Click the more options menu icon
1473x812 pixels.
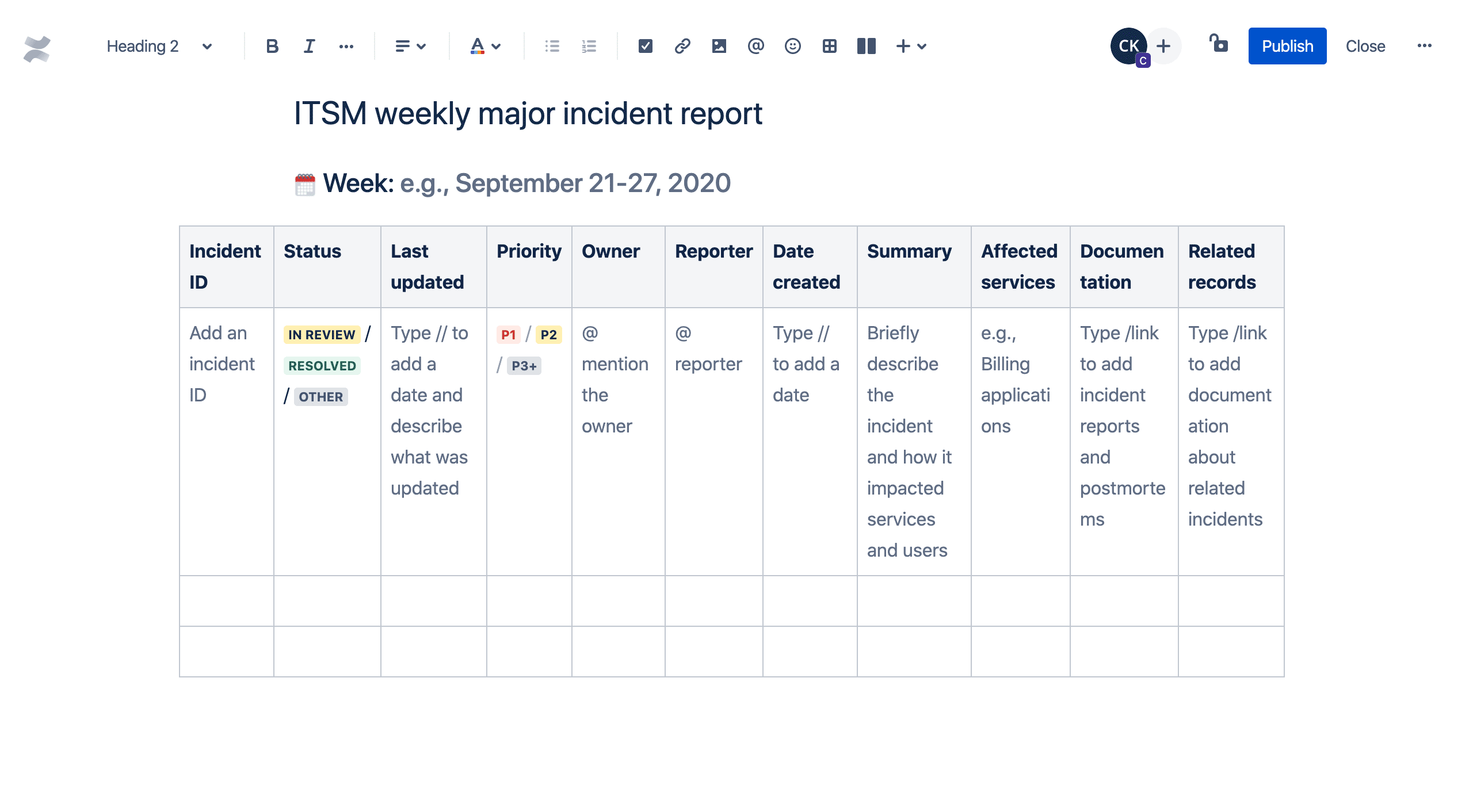[x=1424, y=45]
